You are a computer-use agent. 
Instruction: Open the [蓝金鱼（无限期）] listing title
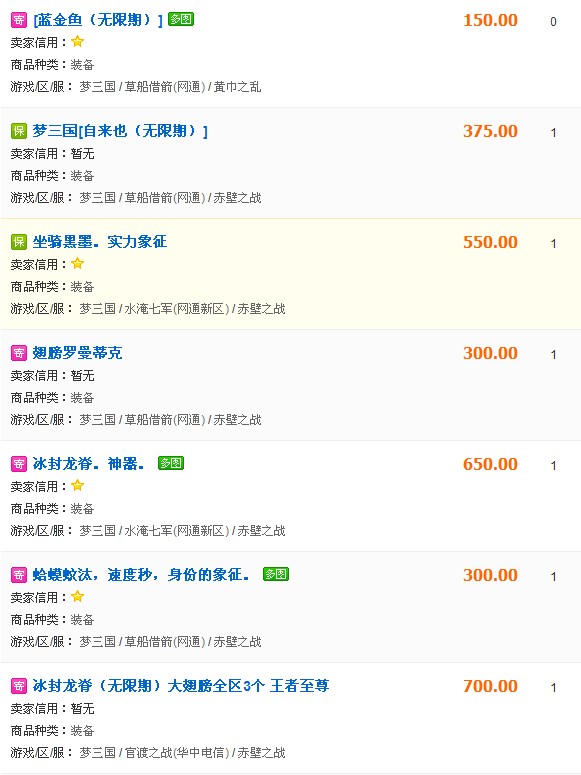tap(98, 20)
